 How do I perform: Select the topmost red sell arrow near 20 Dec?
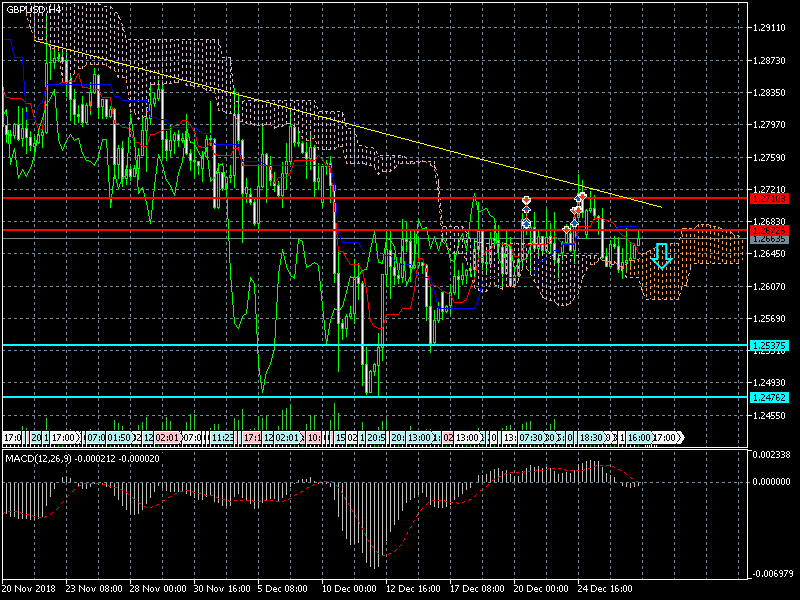526,201
